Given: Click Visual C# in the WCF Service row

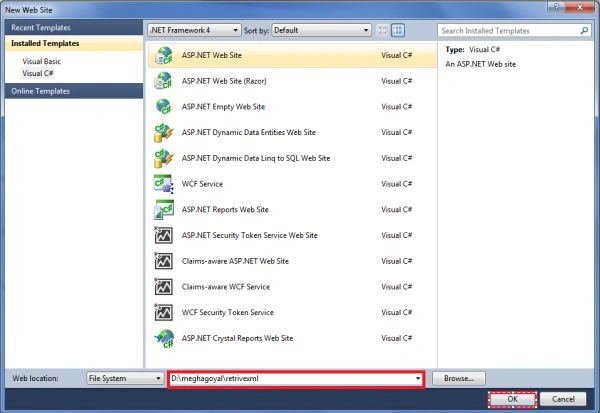Looking at the screenshot, I should point(396,184).
